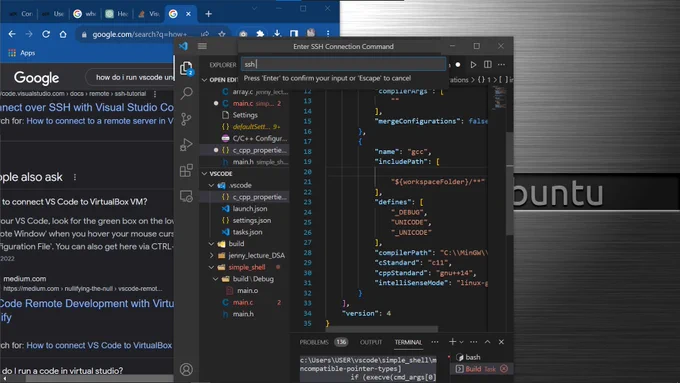Share this page from Chrome address bar
Image resolution: width=680 pixels, height=383 pixels.
click(205, 34)
